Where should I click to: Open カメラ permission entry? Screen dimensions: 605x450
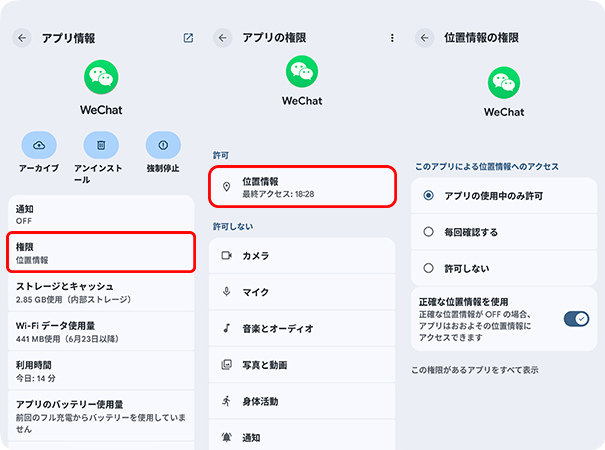302,255
